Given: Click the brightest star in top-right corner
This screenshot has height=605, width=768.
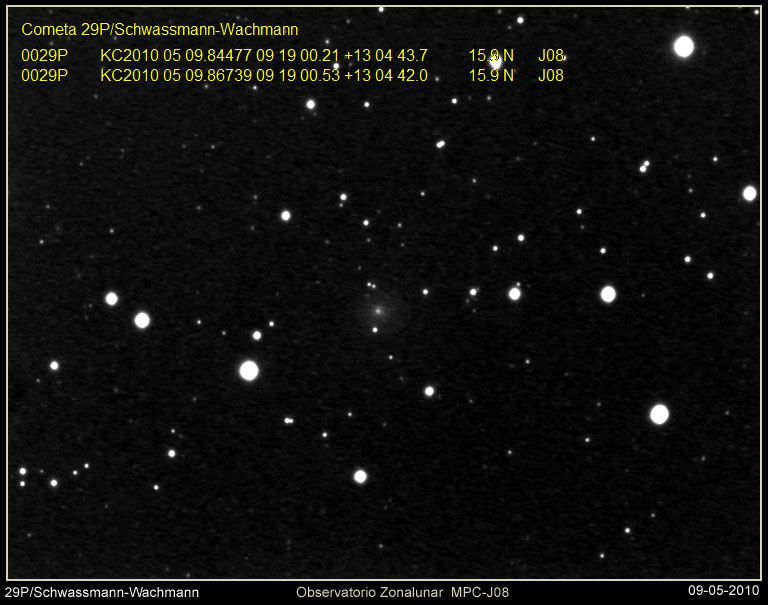Looking at the screenshot, I should [x=684, y=46].
